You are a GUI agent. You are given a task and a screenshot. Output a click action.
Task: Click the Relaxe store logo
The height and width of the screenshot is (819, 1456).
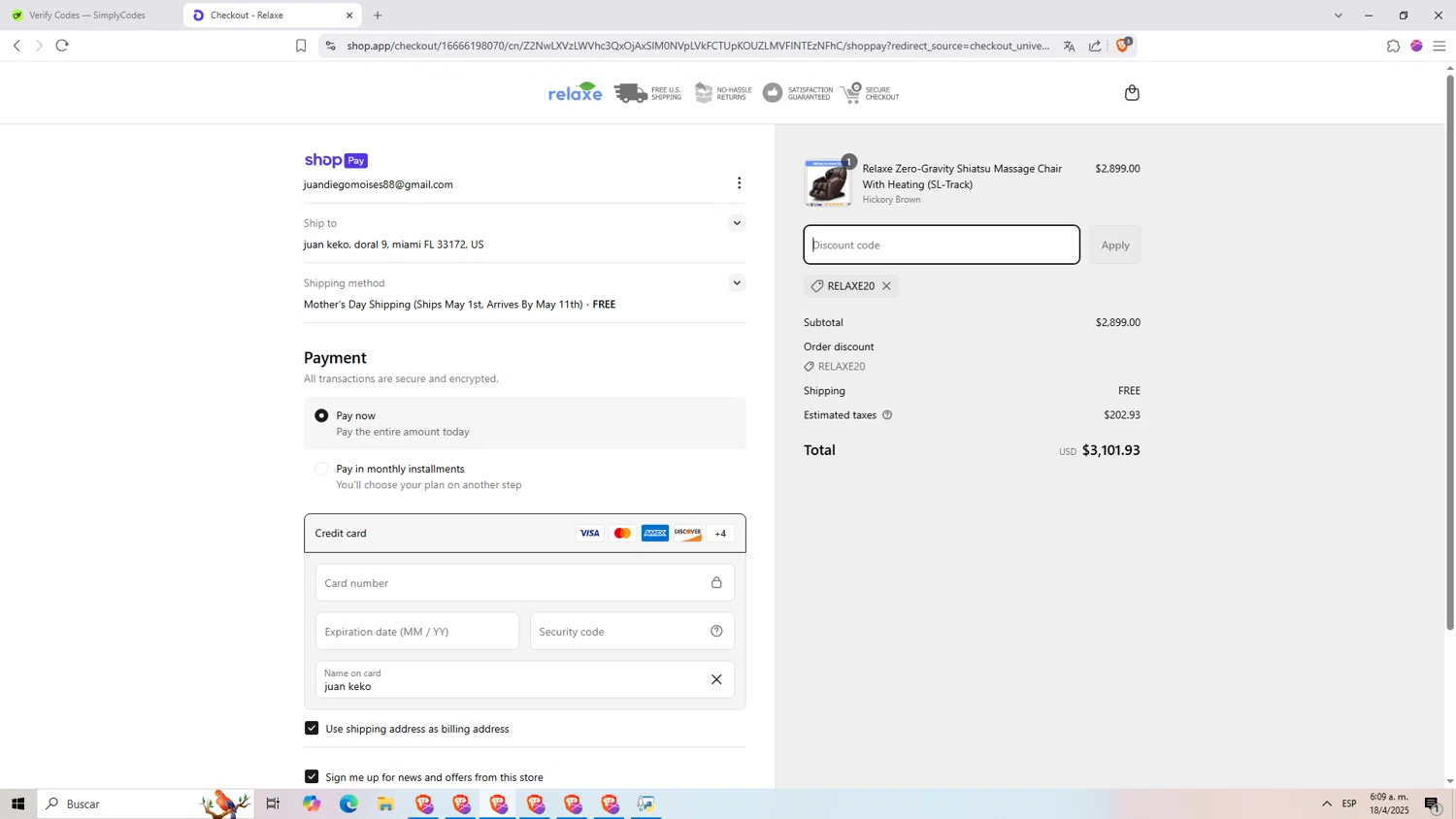[575, 93]
